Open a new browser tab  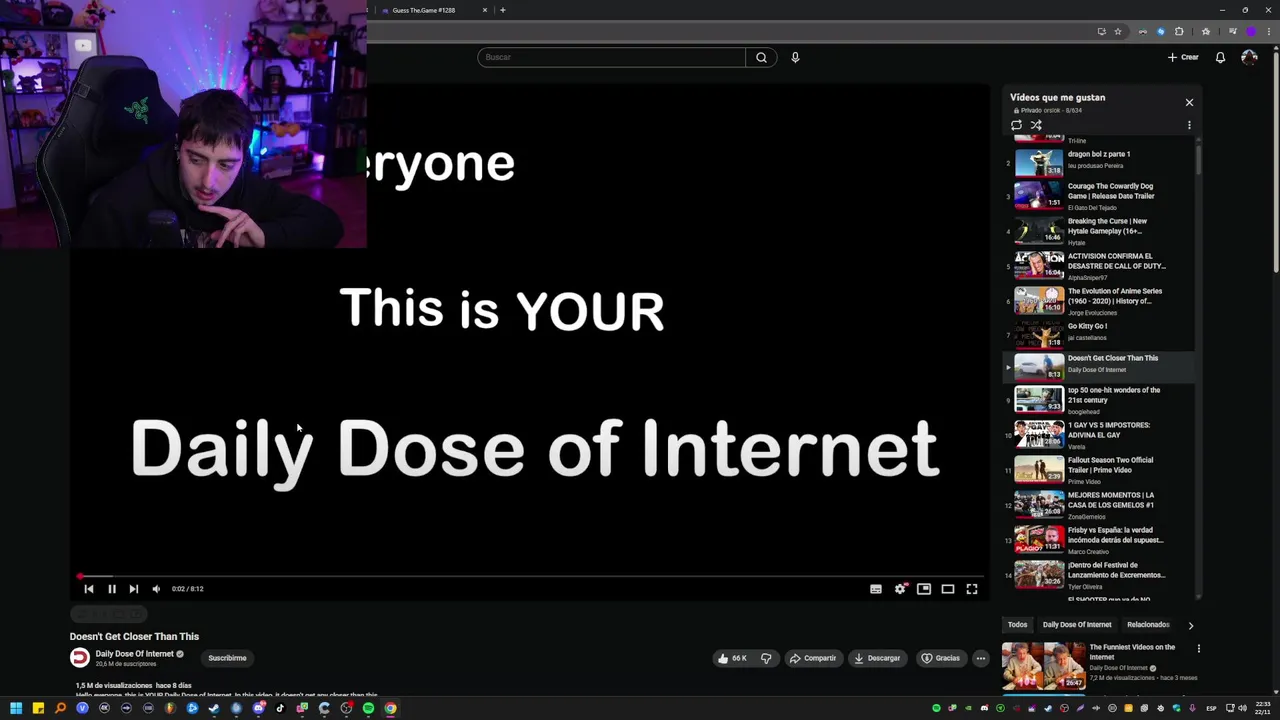click(503, 10)
